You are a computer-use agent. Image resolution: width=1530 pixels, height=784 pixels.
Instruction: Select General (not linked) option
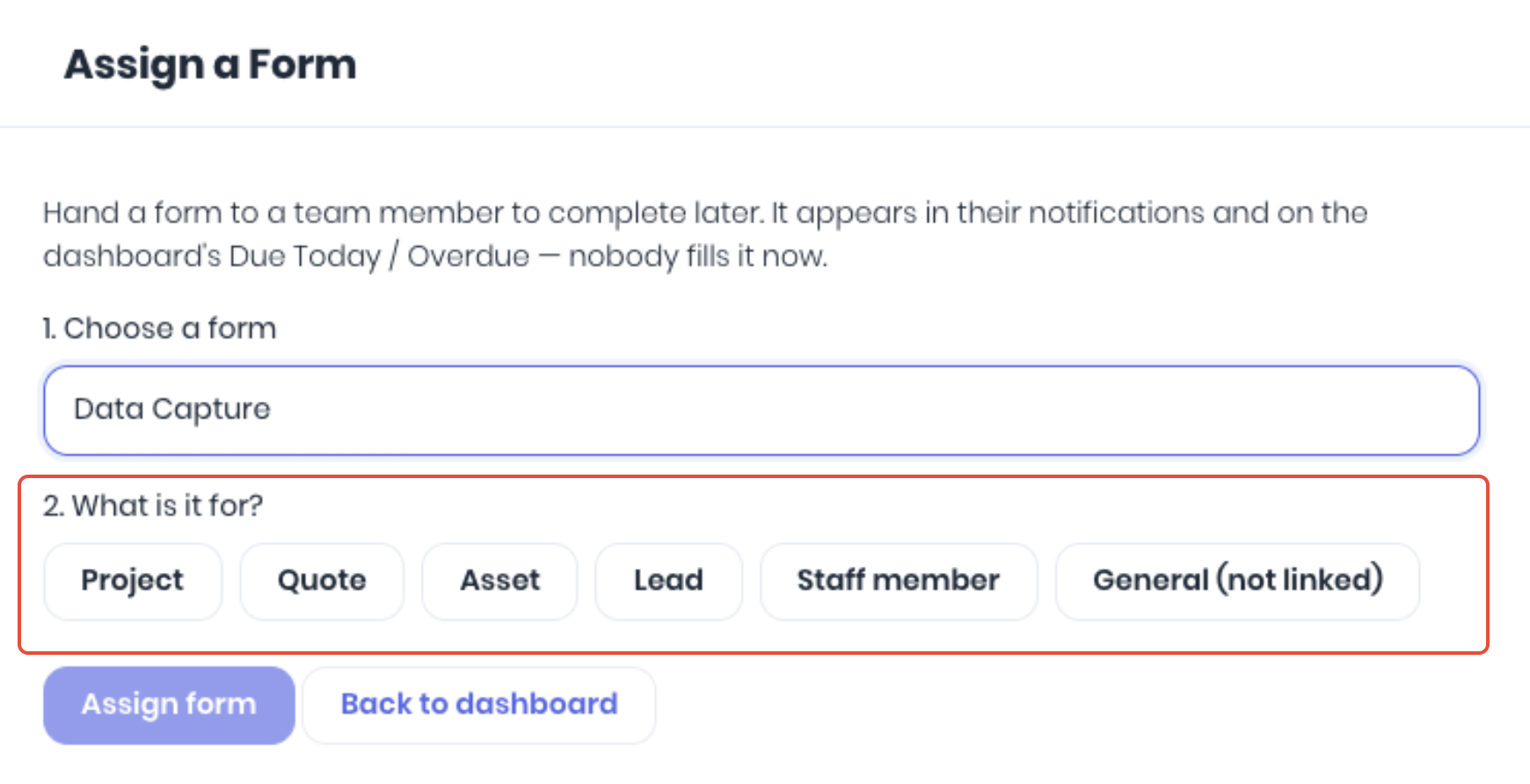point(1237,581)
